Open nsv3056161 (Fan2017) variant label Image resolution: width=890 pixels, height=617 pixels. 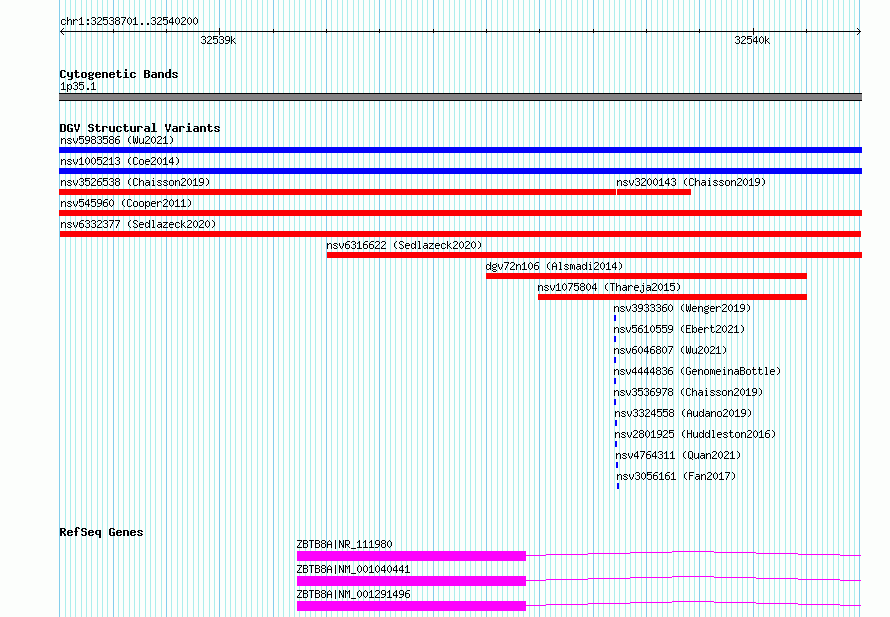click(x=676, y=476)
